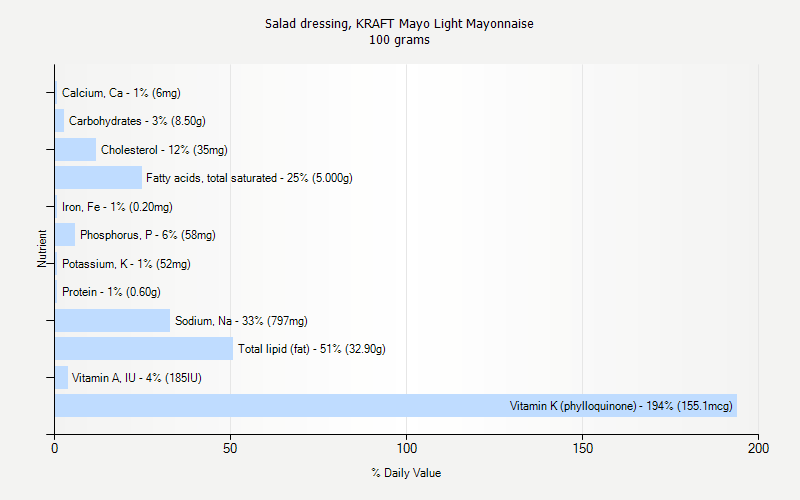The image size is (800, 500).
Task: Click the 'Protein - 1% (0.60g)' label
Action: [x=111, y=292]
